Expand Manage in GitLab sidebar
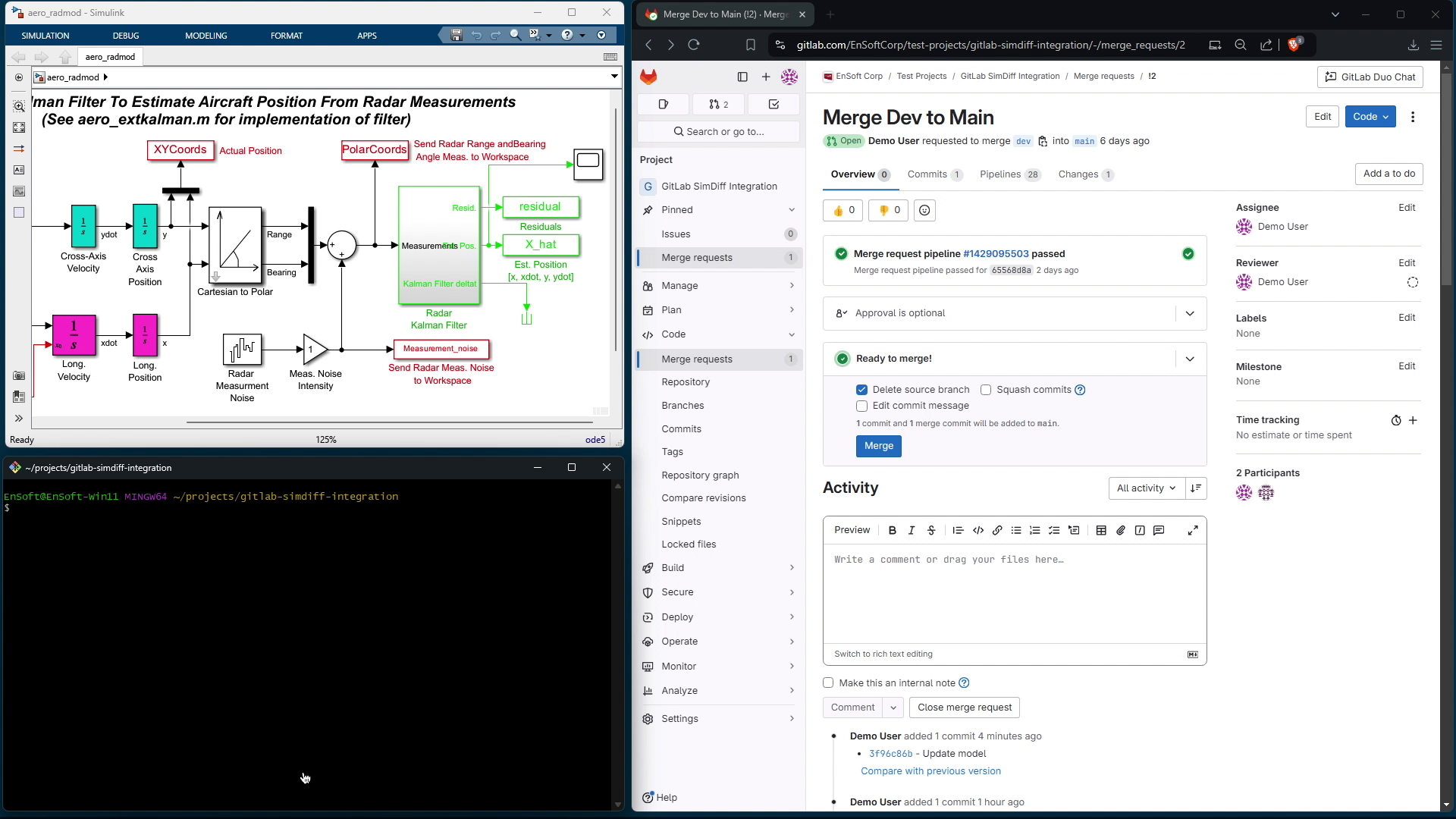This screenshot has width=1456, height=819. pos(718,286)
